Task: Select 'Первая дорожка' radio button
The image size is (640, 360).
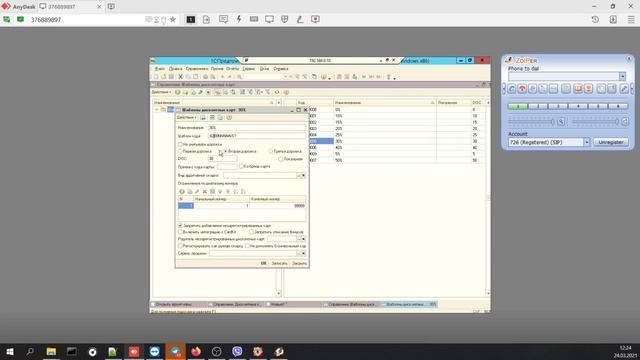Action: (180, 151)
